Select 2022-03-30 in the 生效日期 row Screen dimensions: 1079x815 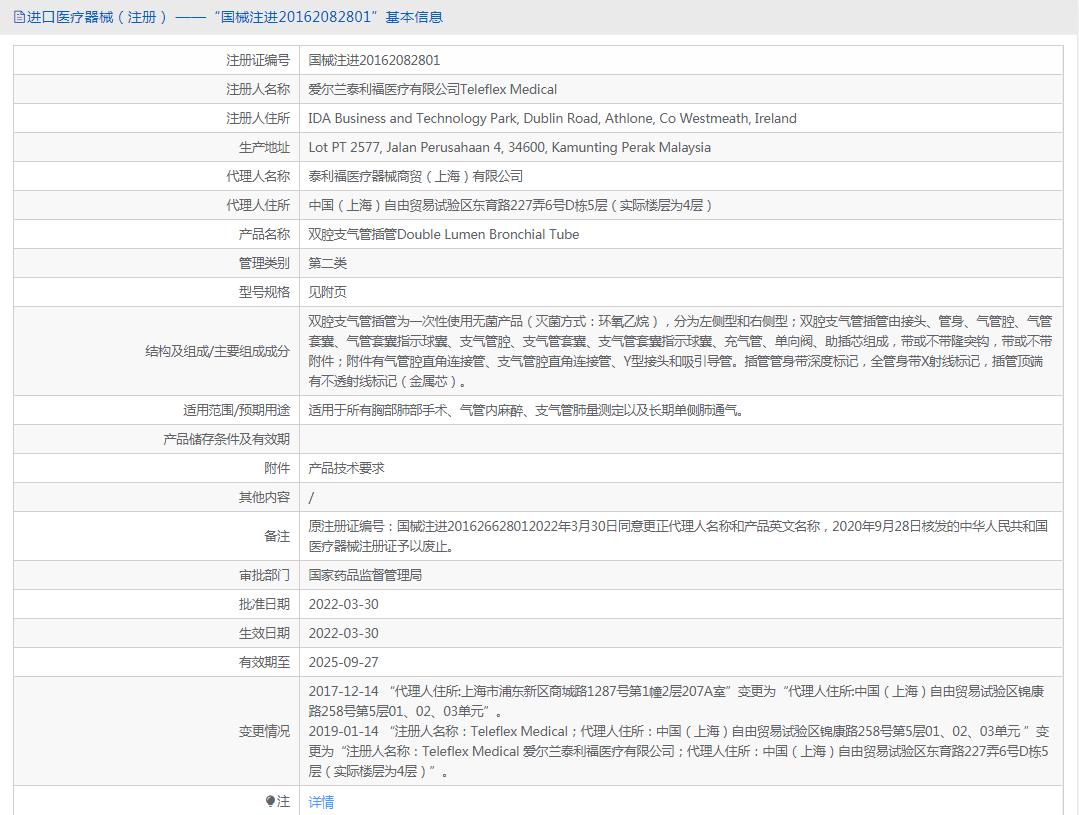343,633
